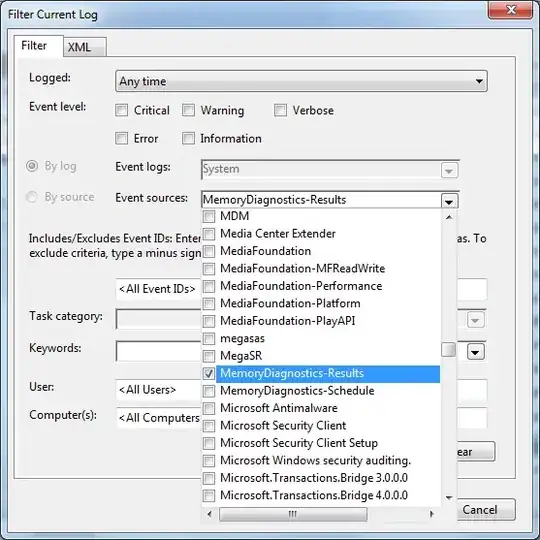This screenshot has height=540, width=540.
Task: Click the source list scroll up arrow
Action: [449, 217]
